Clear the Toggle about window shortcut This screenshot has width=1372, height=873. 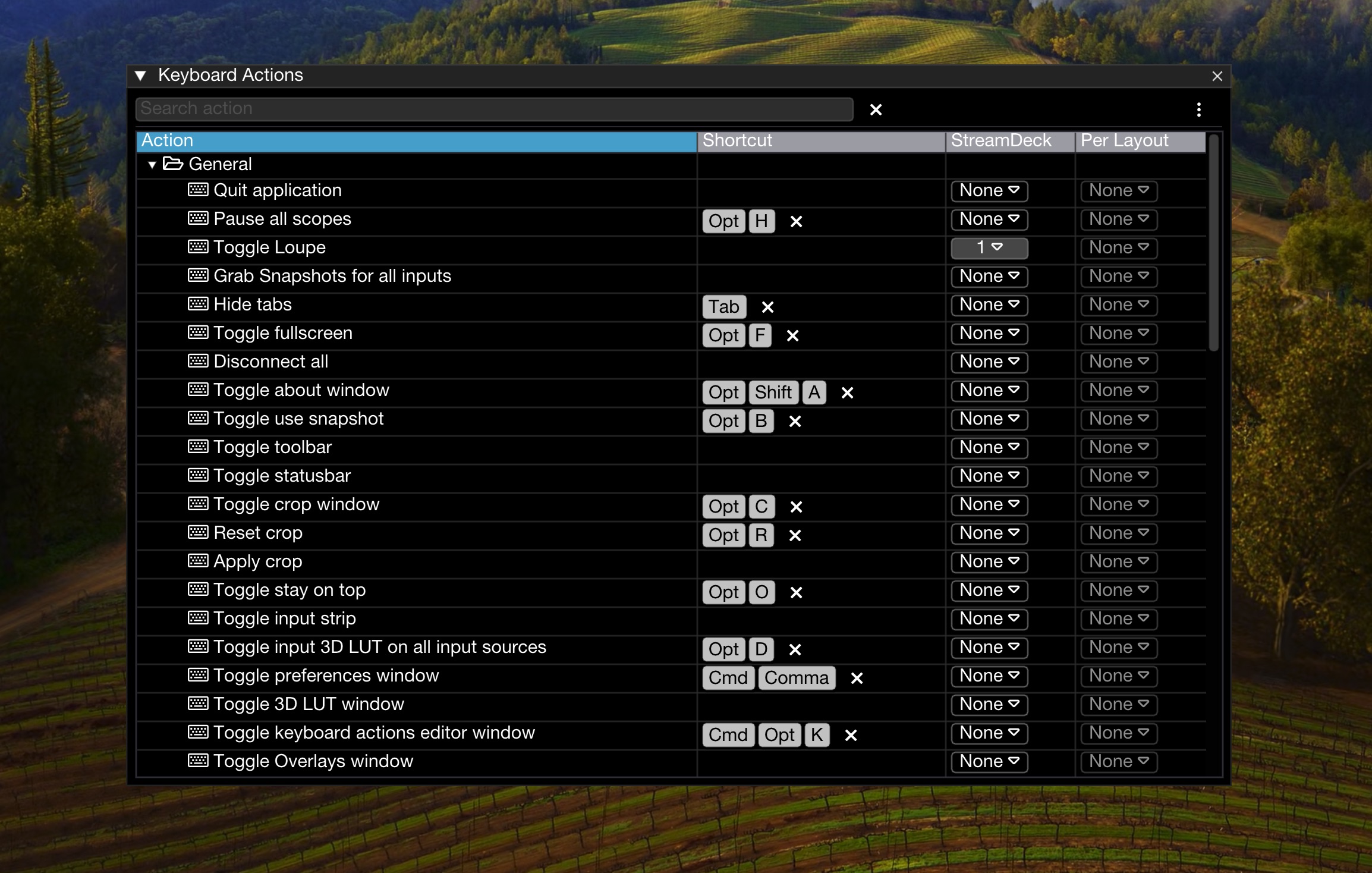847,392
